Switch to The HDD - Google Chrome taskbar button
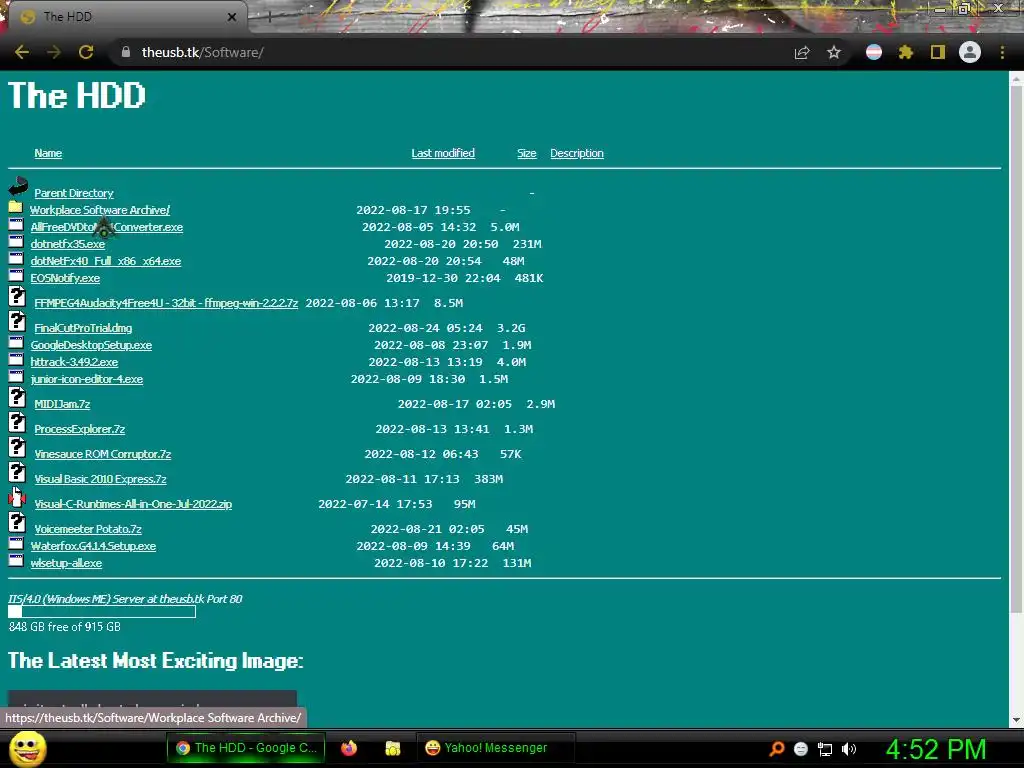1024x768 pixels. pos(246,748)
